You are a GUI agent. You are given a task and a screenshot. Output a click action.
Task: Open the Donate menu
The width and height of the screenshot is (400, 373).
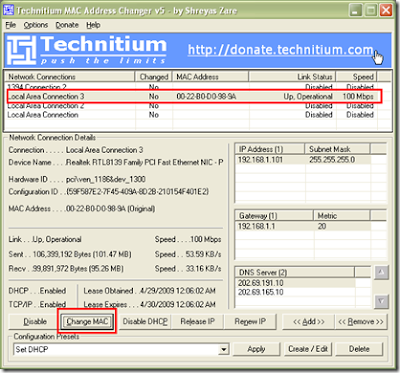tap(67, 25)
